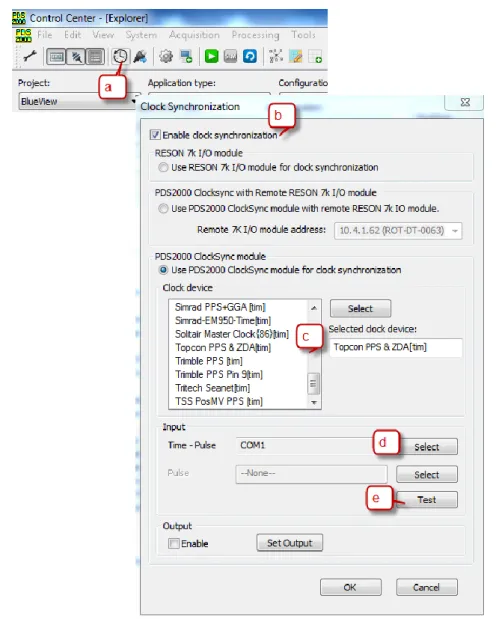Open Clock Synchronization via the clock toolbar icon

pos(120,56)
